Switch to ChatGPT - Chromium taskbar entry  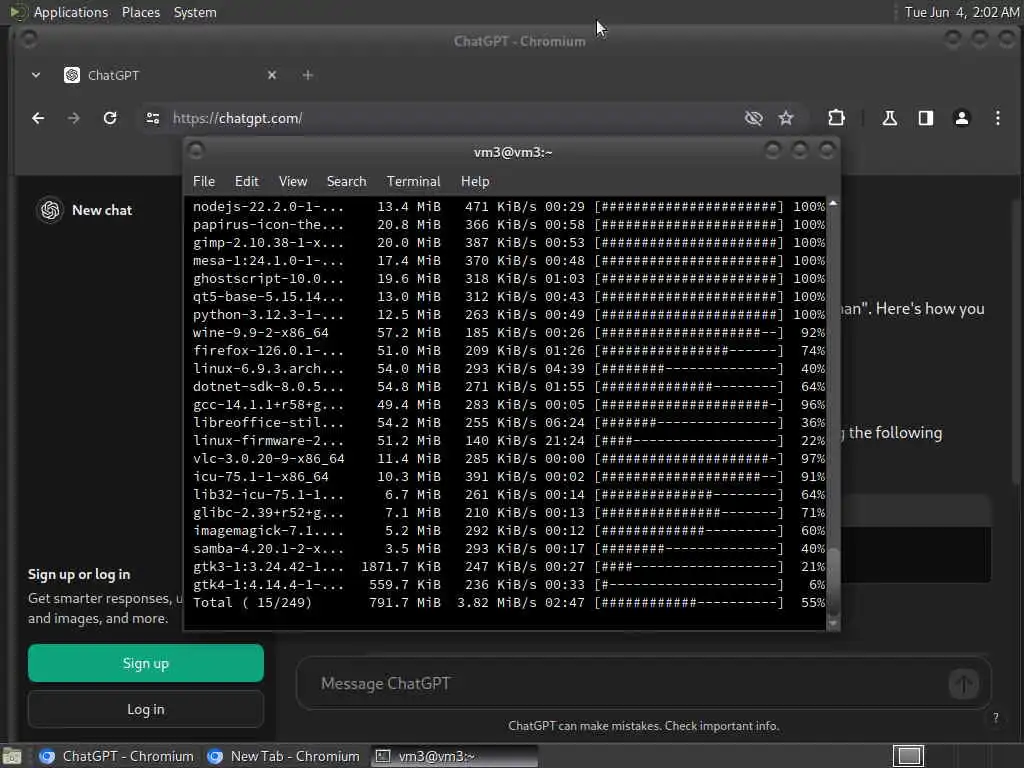(116, 756)
